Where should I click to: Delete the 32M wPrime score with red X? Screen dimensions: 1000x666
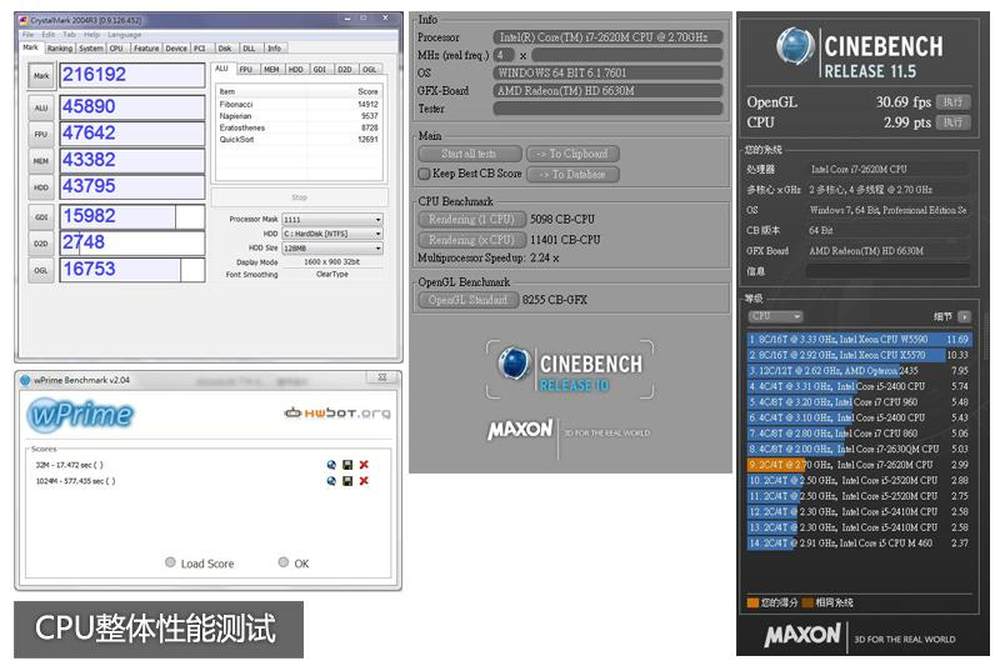(x=364, y=465)
